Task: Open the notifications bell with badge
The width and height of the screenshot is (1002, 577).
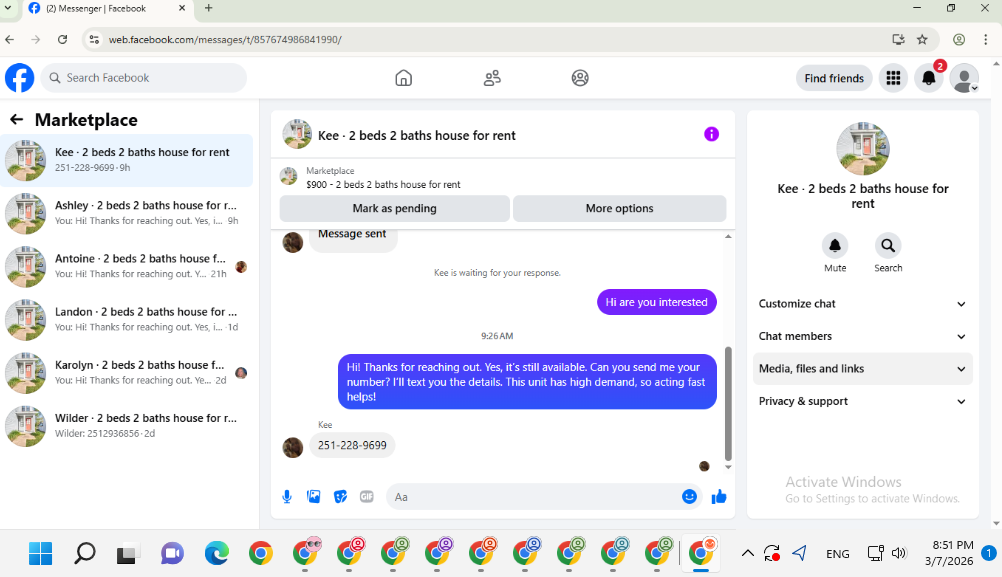Action: [x=929, y=78]
